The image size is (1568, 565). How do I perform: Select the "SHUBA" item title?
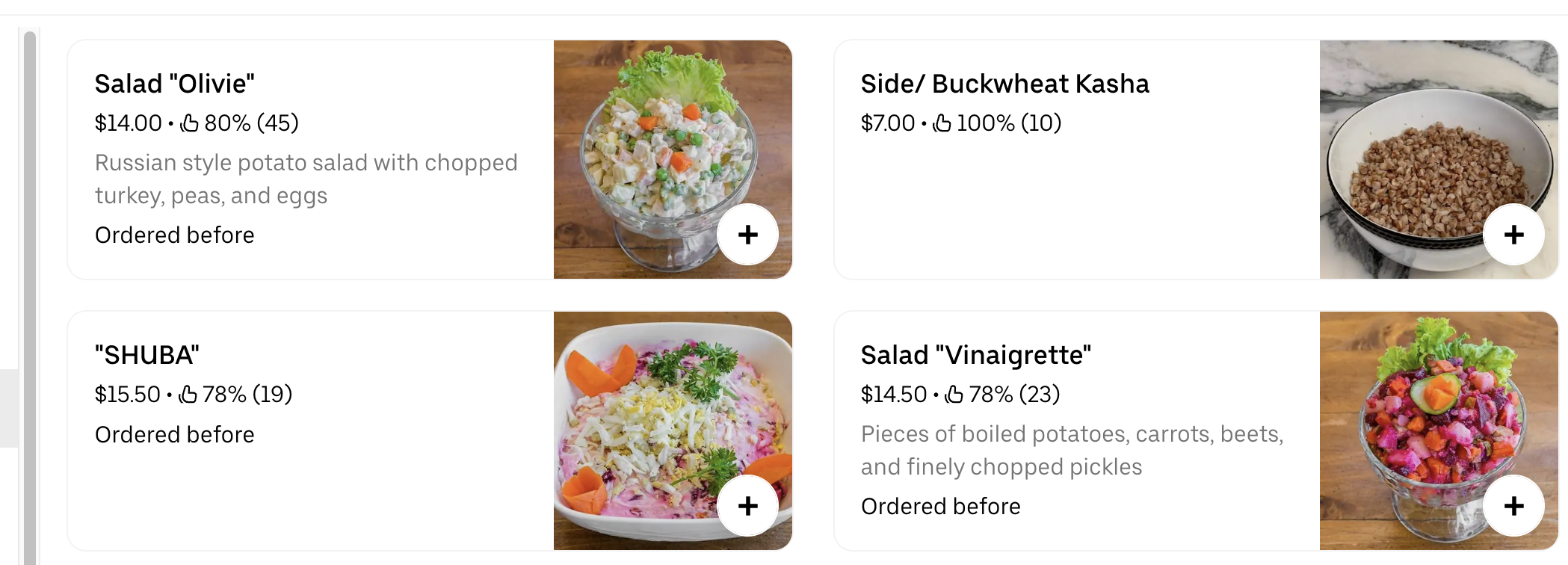tap(146, 355)
